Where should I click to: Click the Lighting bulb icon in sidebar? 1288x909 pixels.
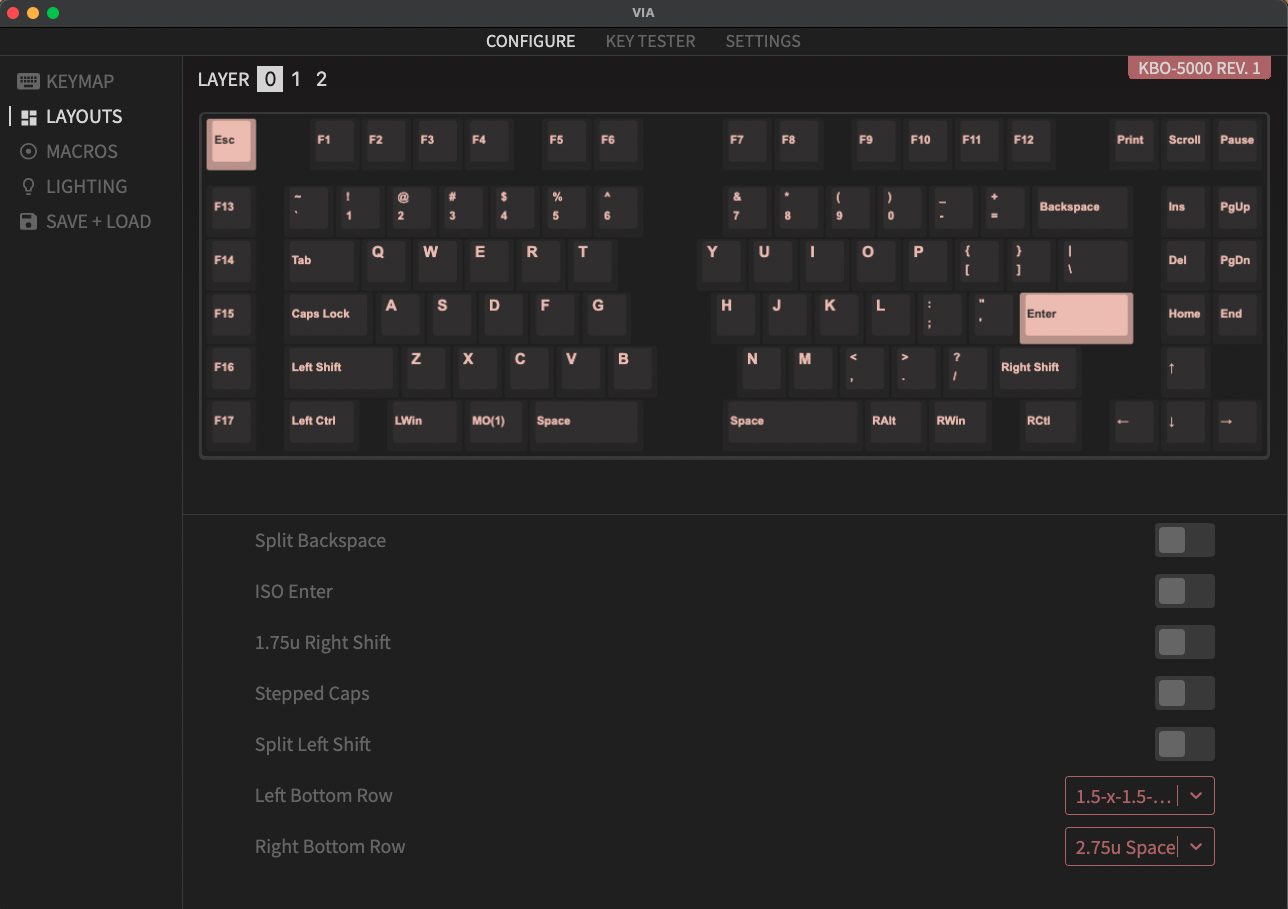[x=28, y=186]
